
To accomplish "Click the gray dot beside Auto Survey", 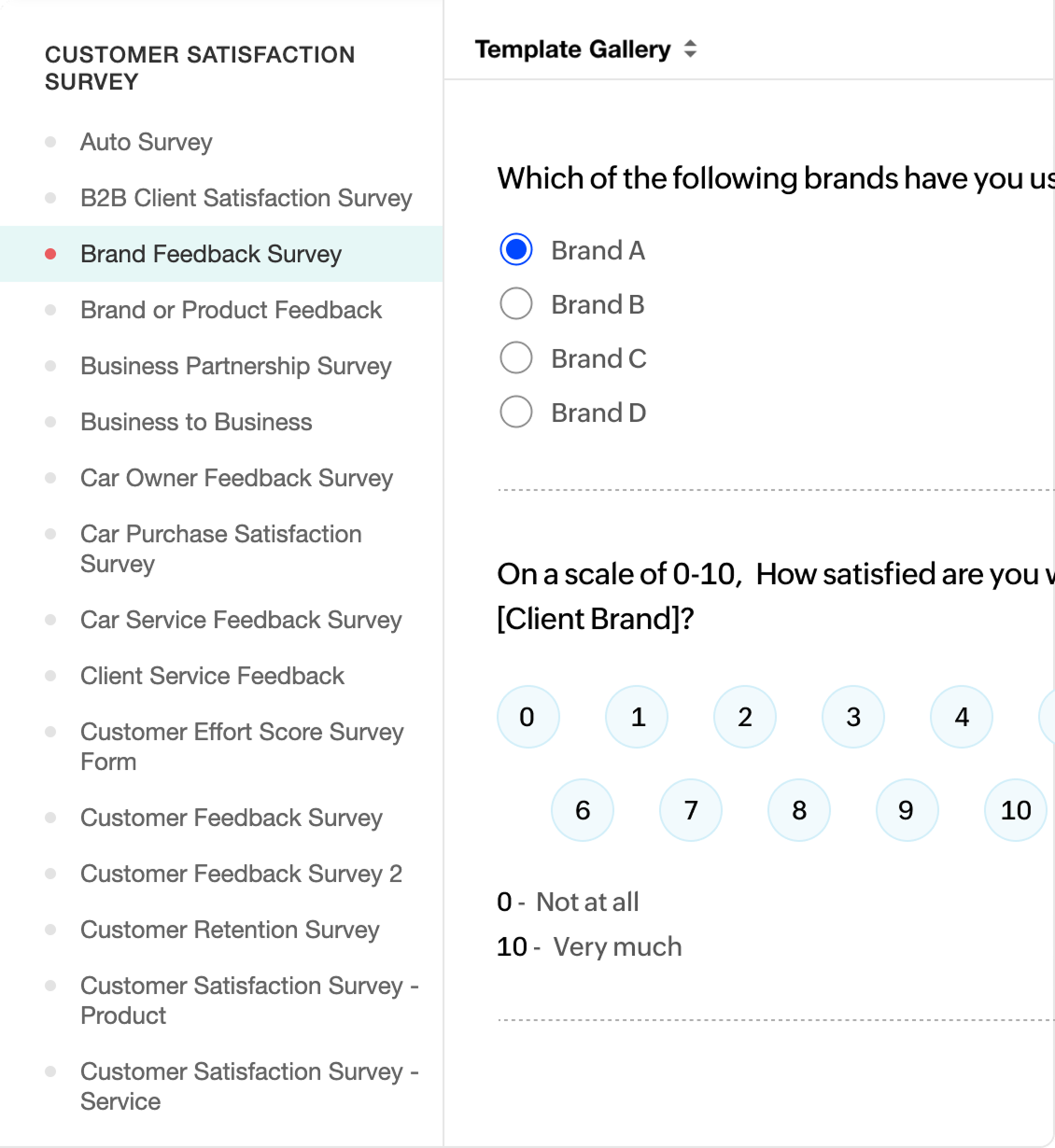I will click(x=50, y=142).
